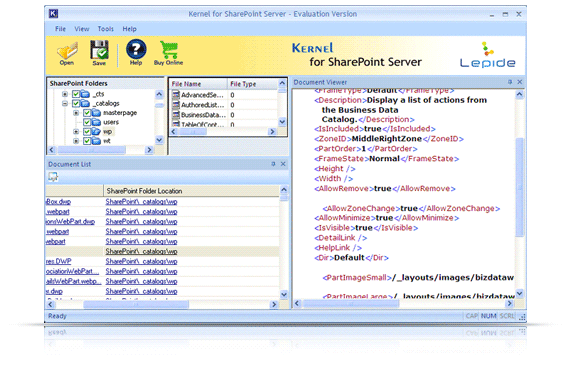Click scroll-down arrow in SharePoint Folders tree
The image size is (570, 366).
click(159, 140)
